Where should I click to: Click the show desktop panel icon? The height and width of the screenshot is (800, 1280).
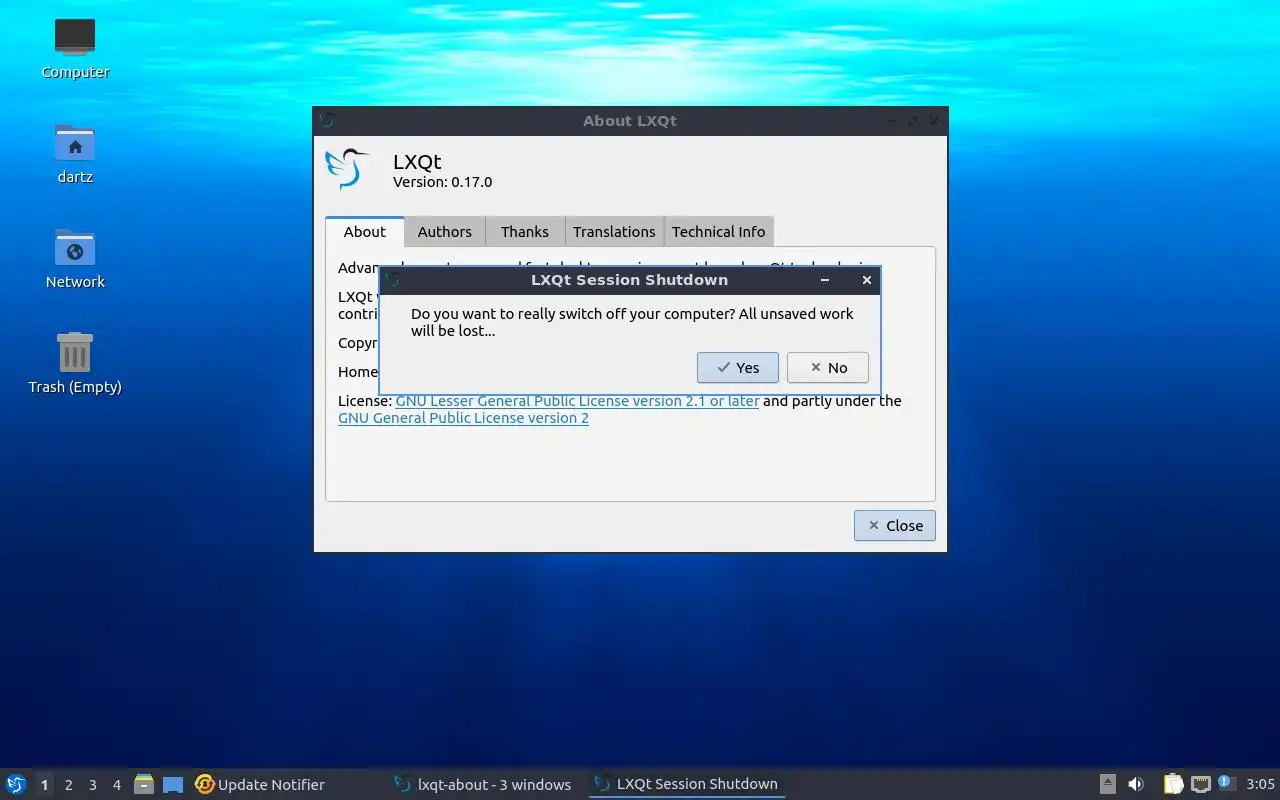point(173,785)
